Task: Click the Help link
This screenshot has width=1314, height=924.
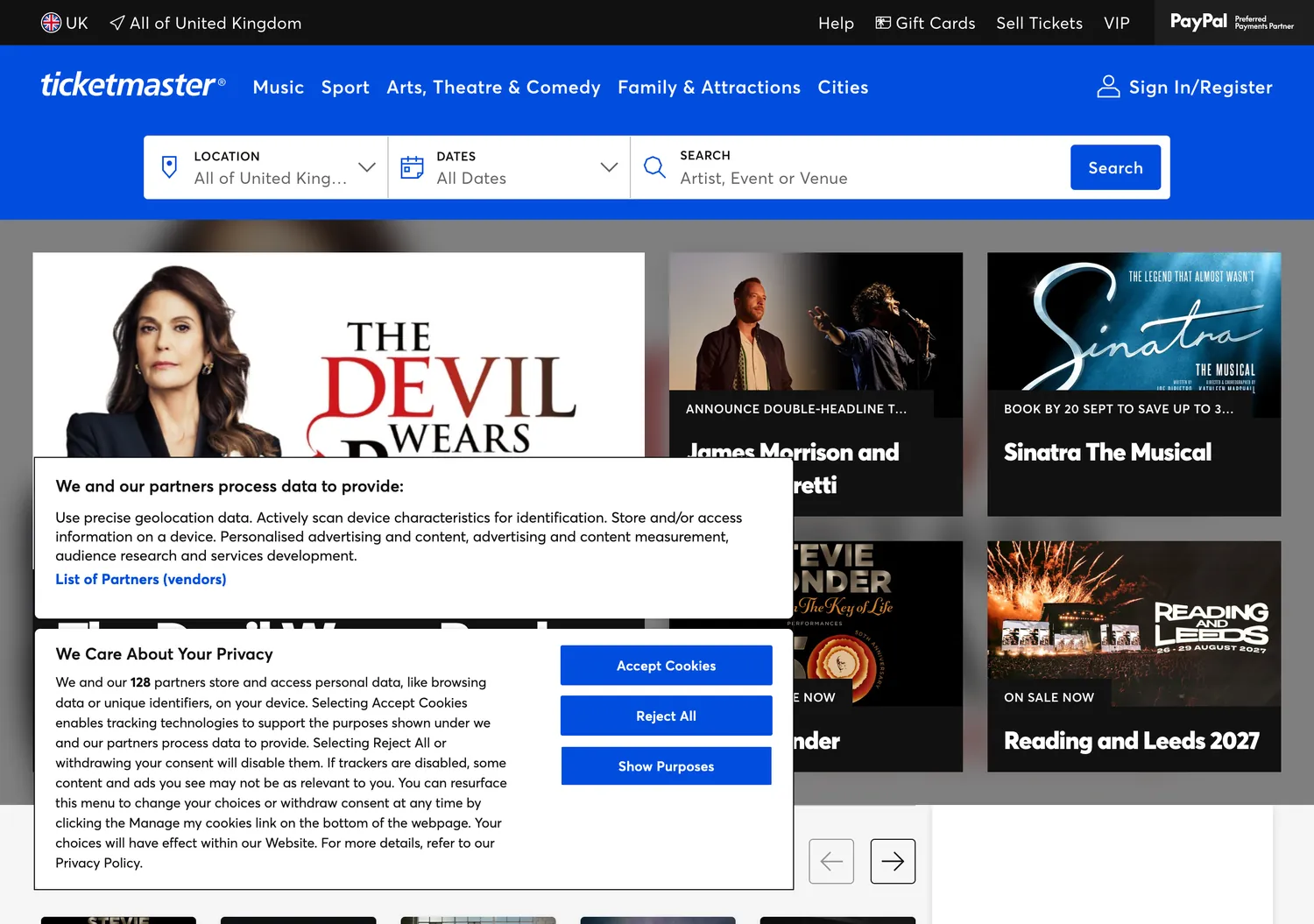Action: (836, 23)
